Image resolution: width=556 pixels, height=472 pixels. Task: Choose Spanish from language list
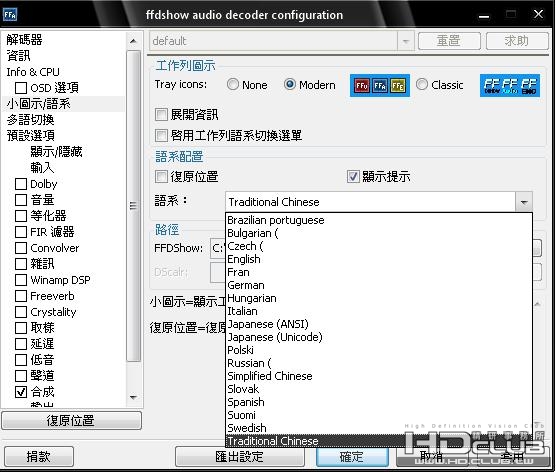click(x=379, y=402)
